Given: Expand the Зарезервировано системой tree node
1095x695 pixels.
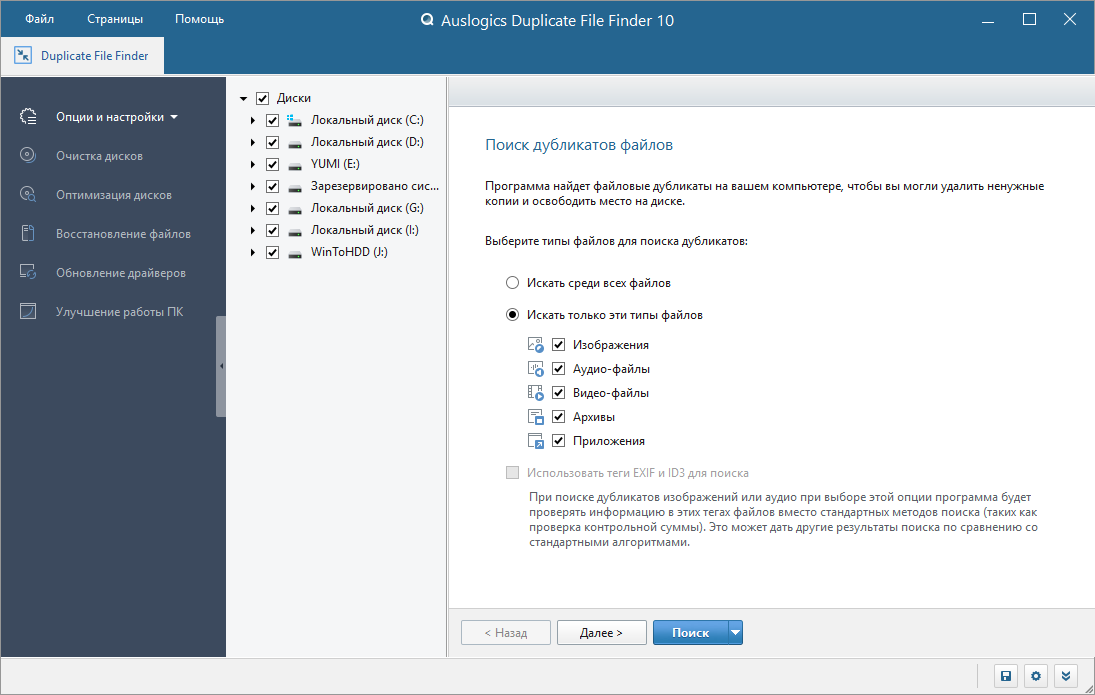Looking at the screenshot, I should coord(253,186).
